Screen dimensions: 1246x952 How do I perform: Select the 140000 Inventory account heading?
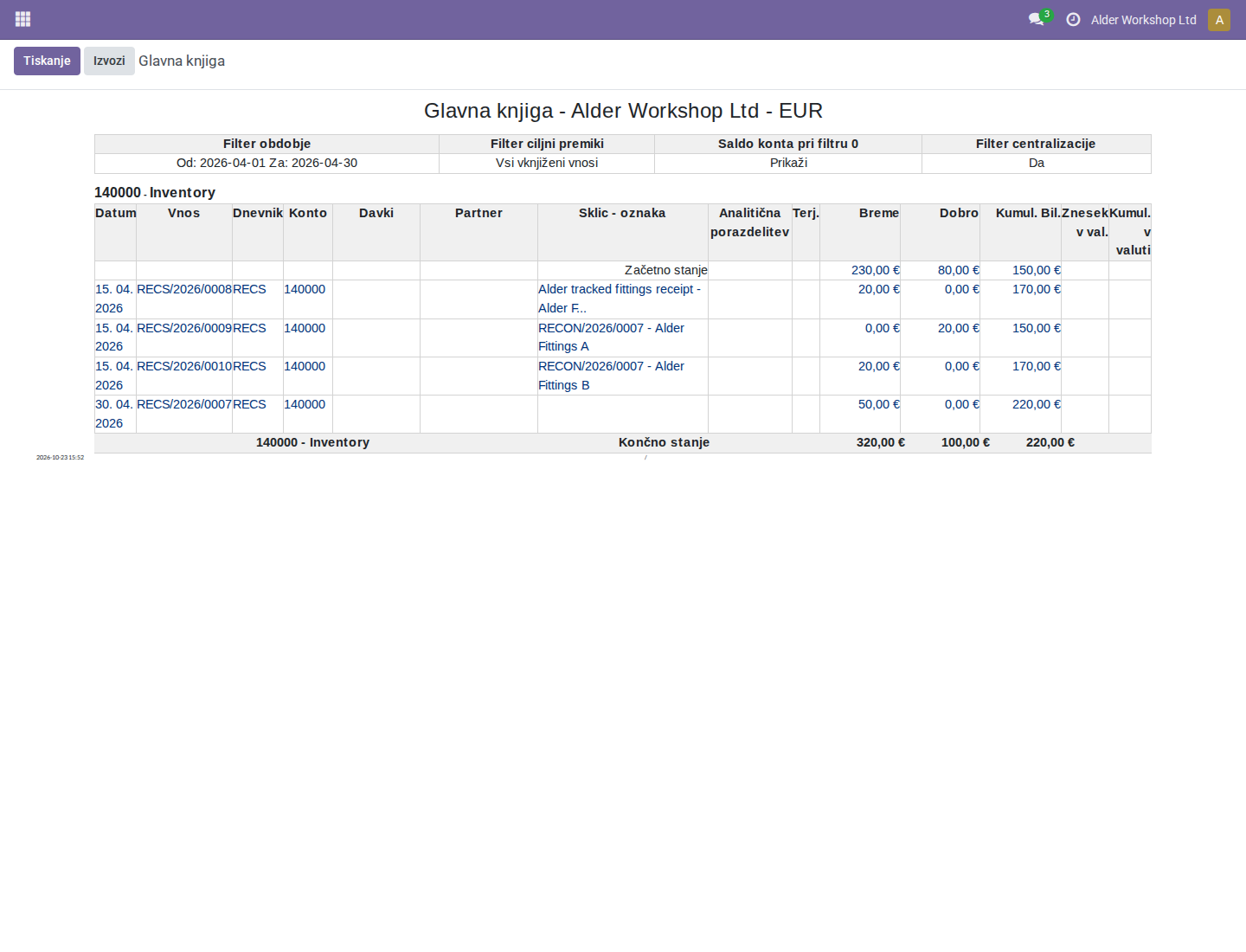(155, 192)
